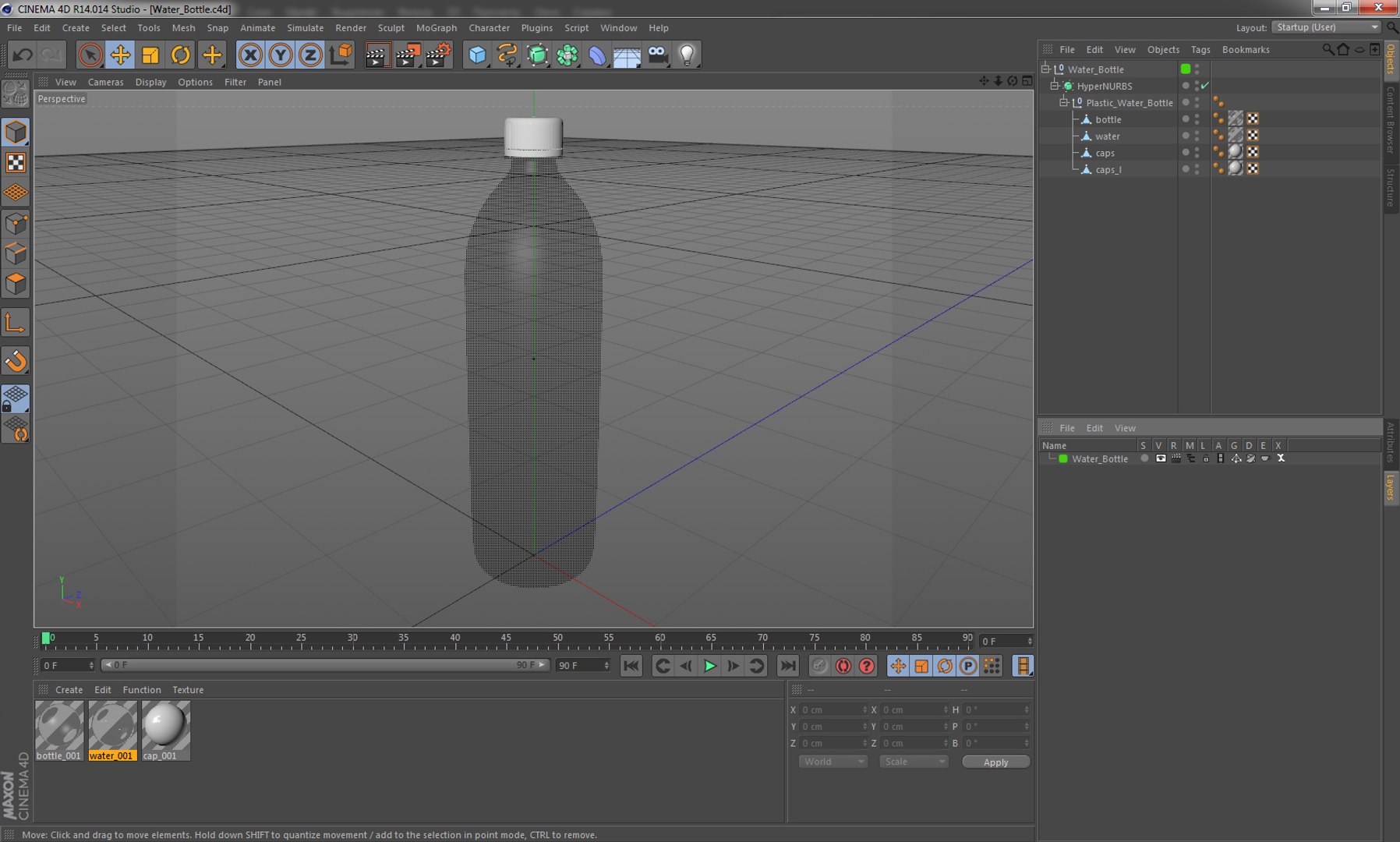Click the coordinate system icon

coord(341,55)
